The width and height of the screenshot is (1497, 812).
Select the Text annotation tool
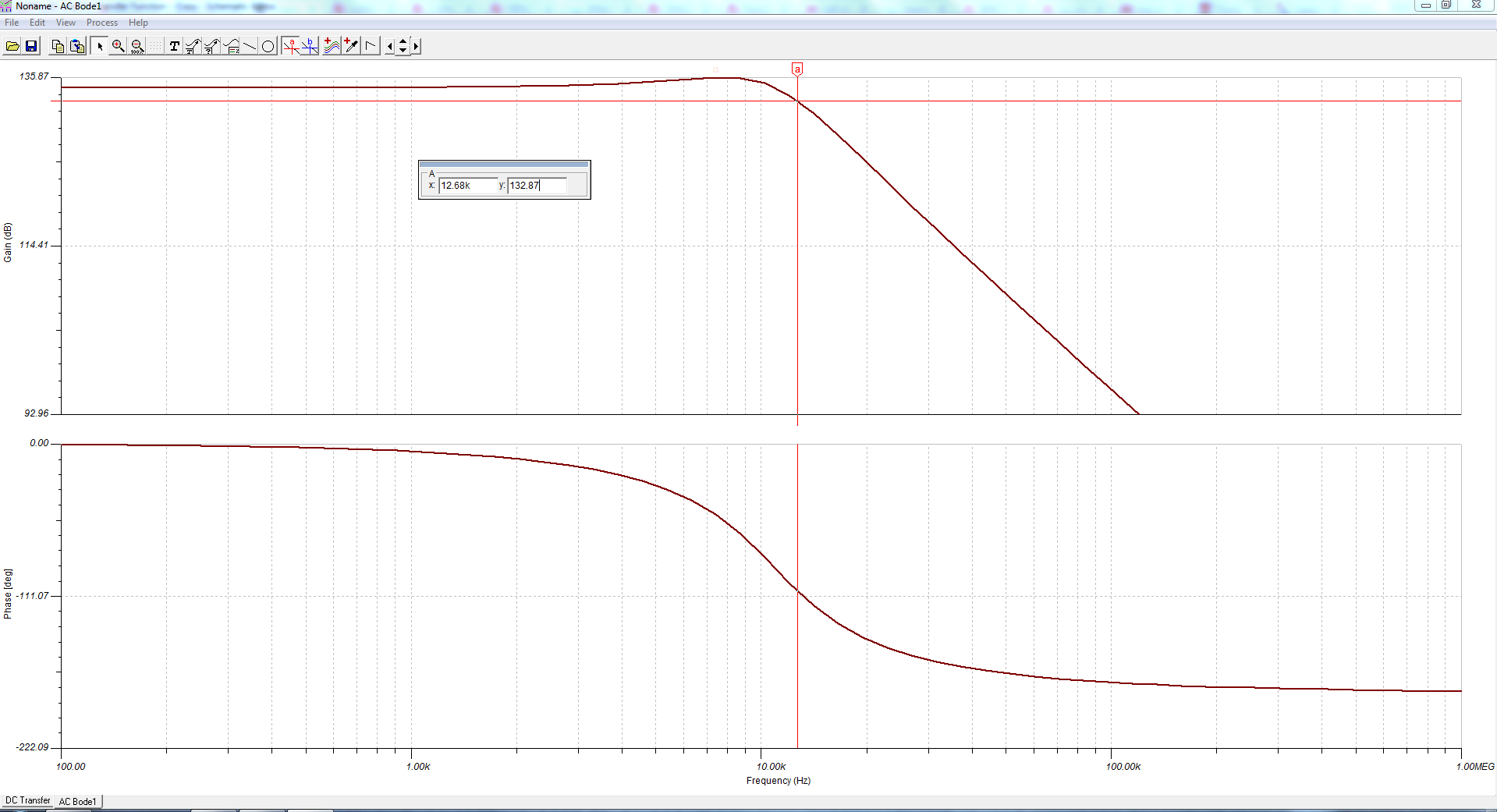(175, 46)
